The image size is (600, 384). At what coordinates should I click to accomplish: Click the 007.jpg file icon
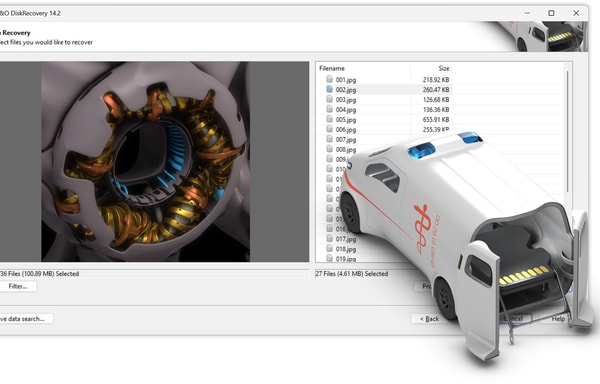tap(329, 139)
